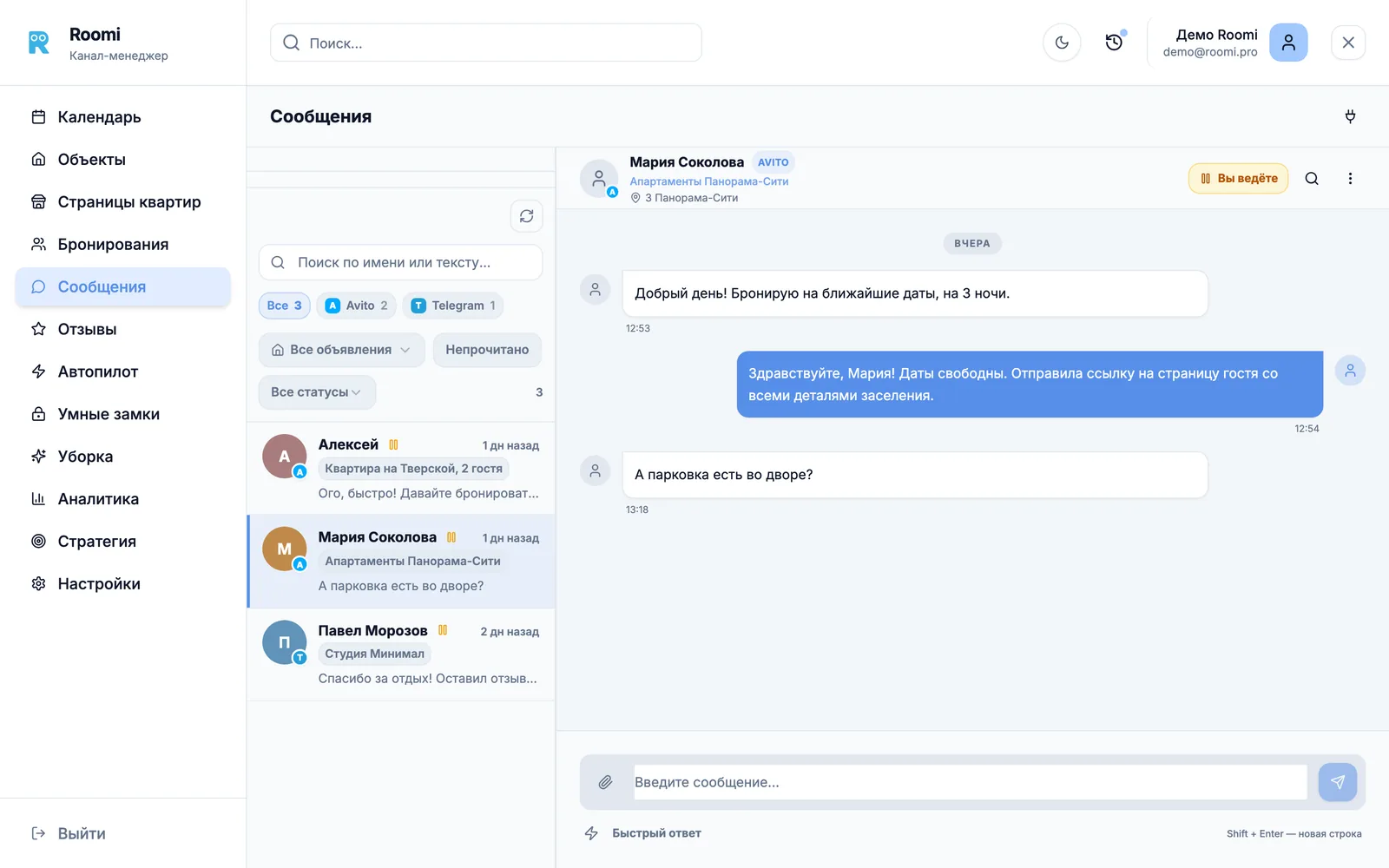
Task: Go to Объекты section
Action: pyautogui.click(x=123, y=160)
